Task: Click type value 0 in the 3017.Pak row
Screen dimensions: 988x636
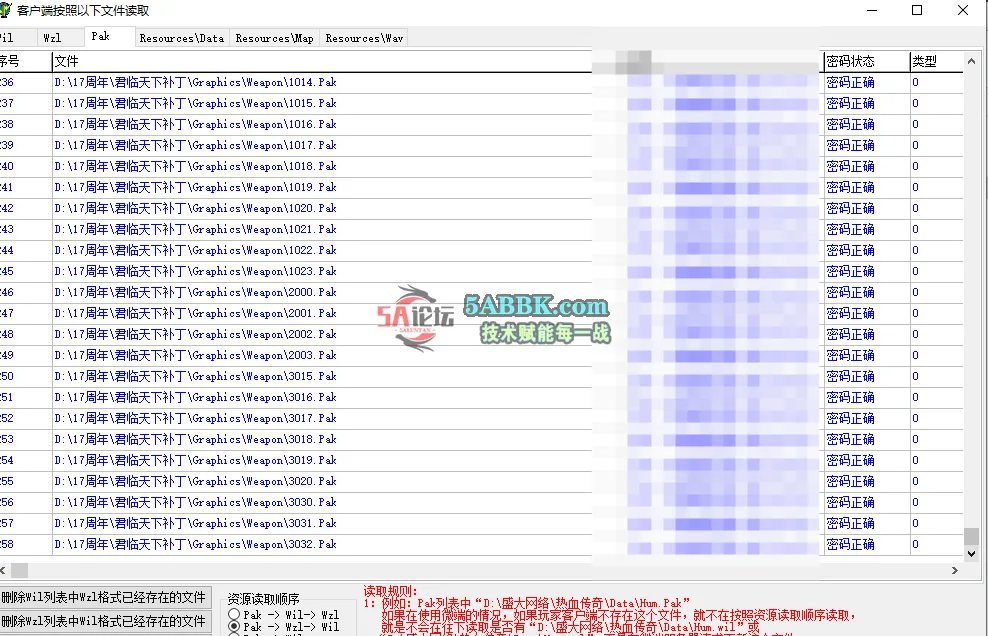Action: pos(916,419)
